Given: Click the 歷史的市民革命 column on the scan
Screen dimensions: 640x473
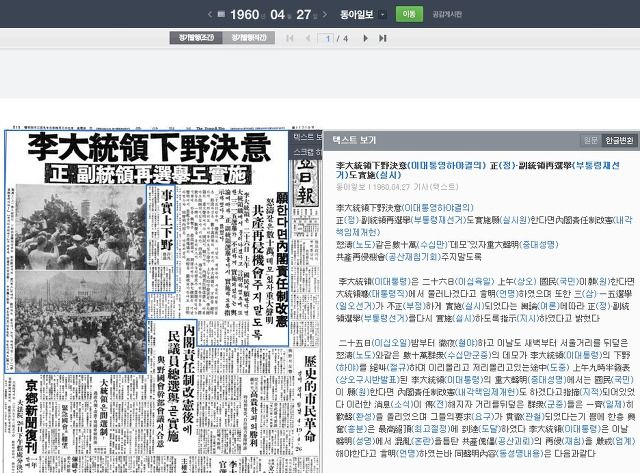Looking at the screenshot, I should (x=310, y=400).
